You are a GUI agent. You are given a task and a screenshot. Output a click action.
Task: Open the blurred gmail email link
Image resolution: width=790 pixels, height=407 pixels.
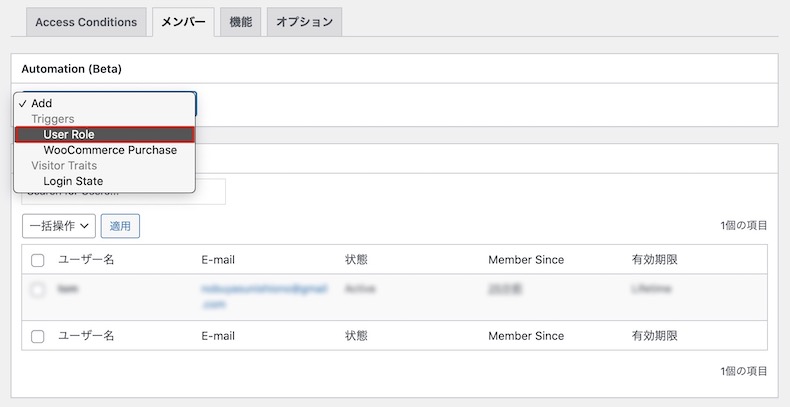(x=265, y=296)
